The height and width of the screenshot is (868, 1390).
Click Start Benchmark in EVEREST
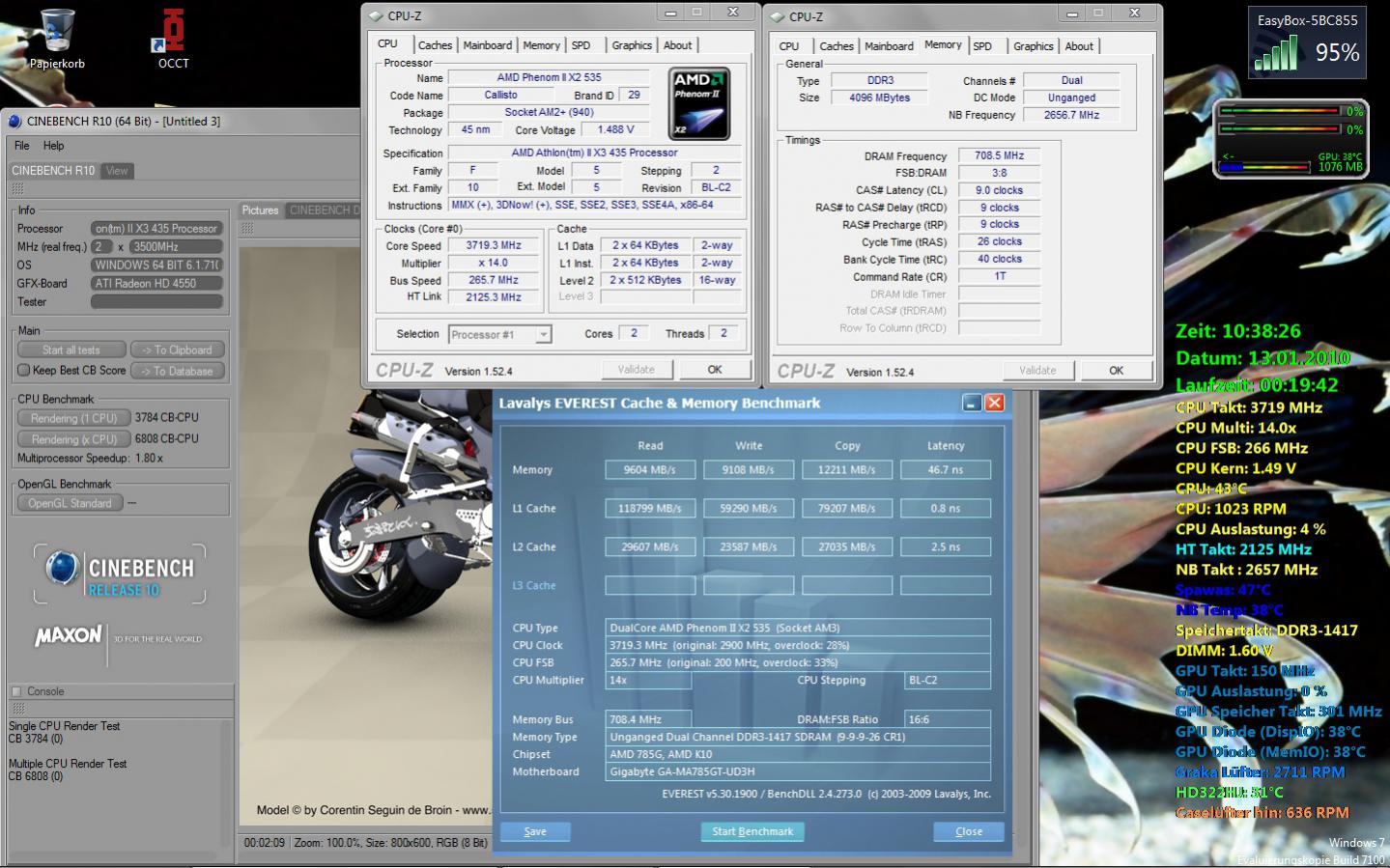click(x=752, y=831)
